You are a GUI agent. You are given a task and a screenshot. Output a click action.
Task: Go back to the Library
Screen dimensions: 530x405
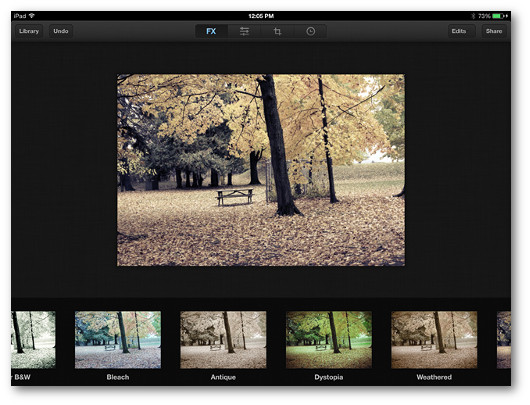click(29, 31)
